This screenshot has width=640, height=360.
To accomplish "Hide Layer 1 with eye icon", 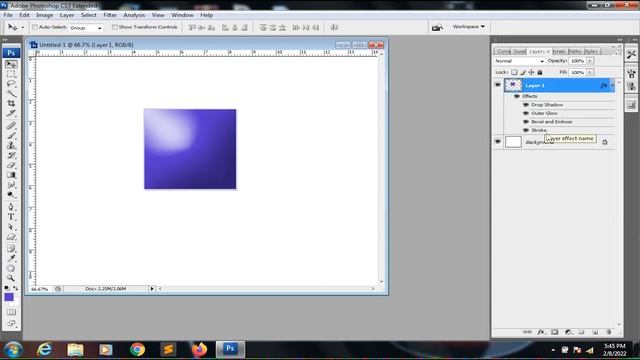I will point(498,85).
